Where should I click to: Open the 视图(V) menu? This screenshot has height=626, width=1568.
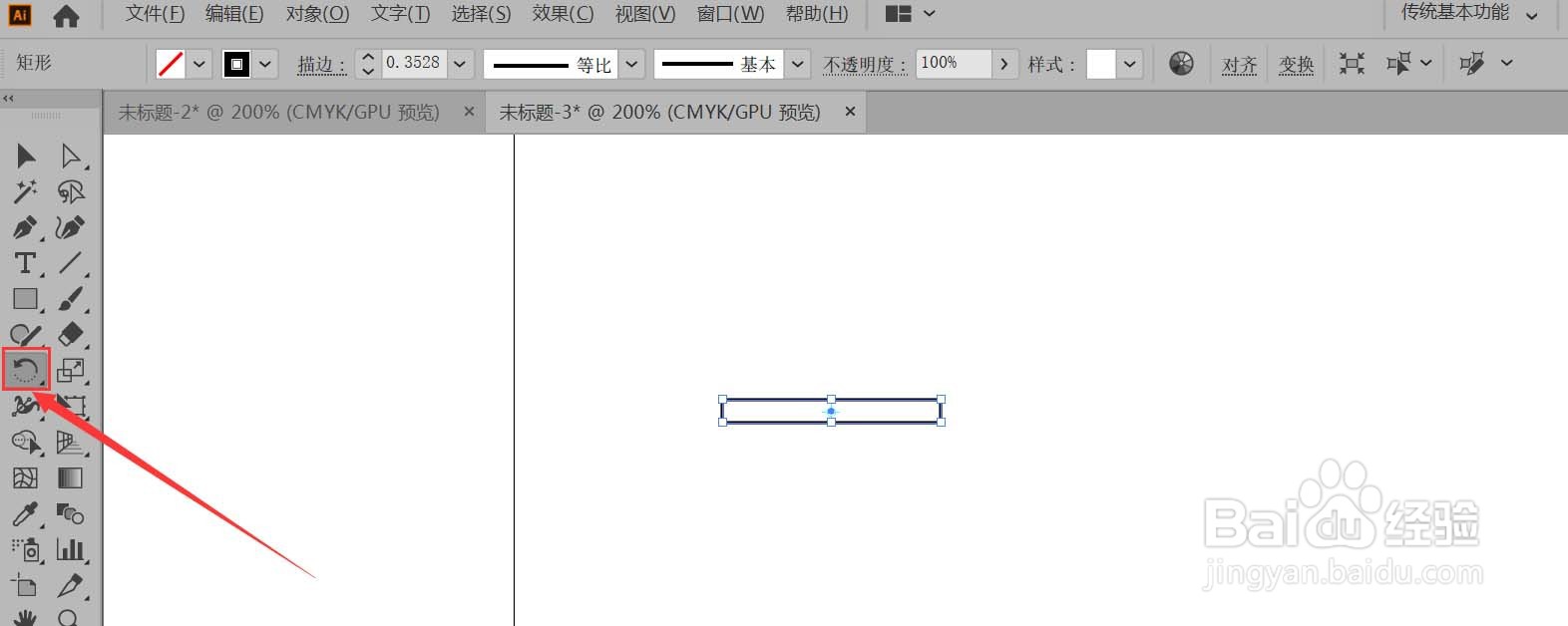tap(644, 14)
